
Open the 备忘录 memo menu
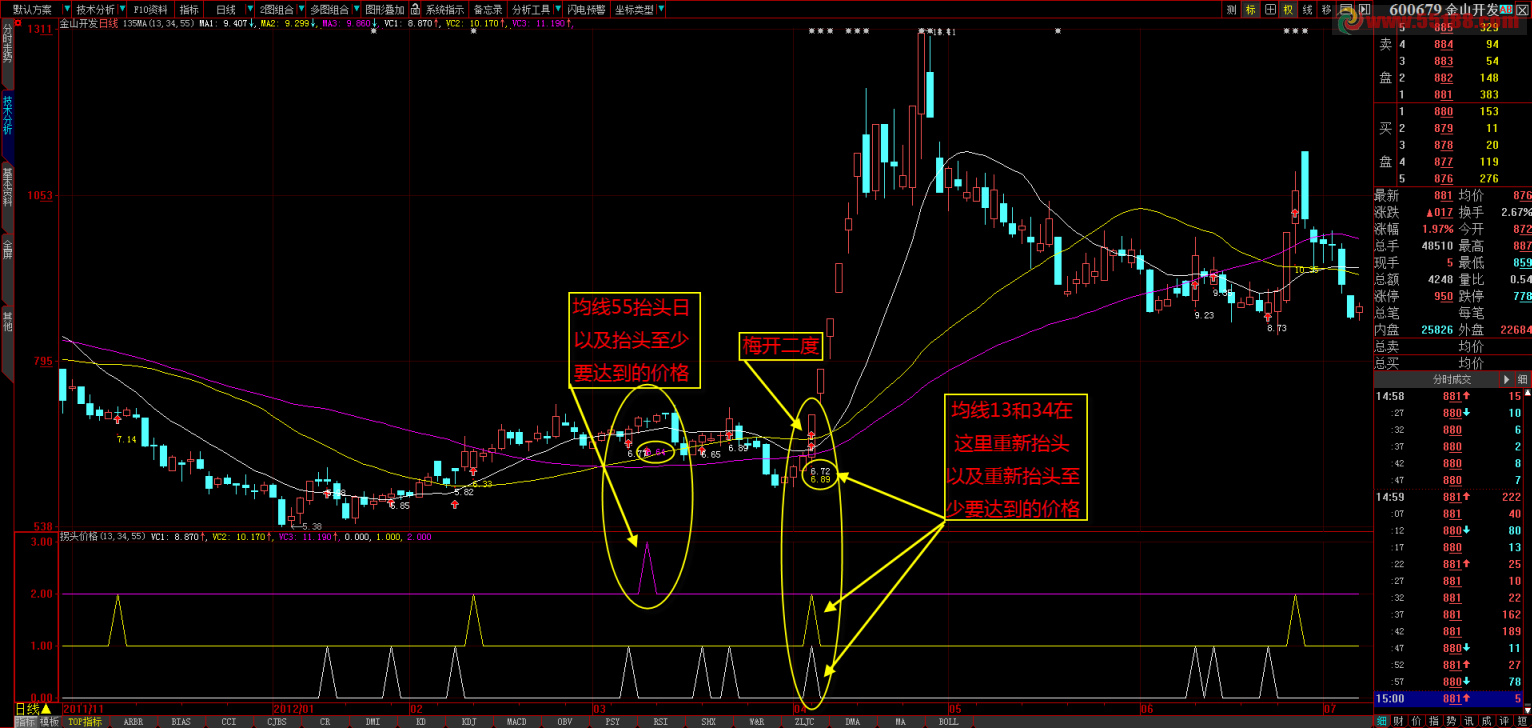click(x=488, y=9)
